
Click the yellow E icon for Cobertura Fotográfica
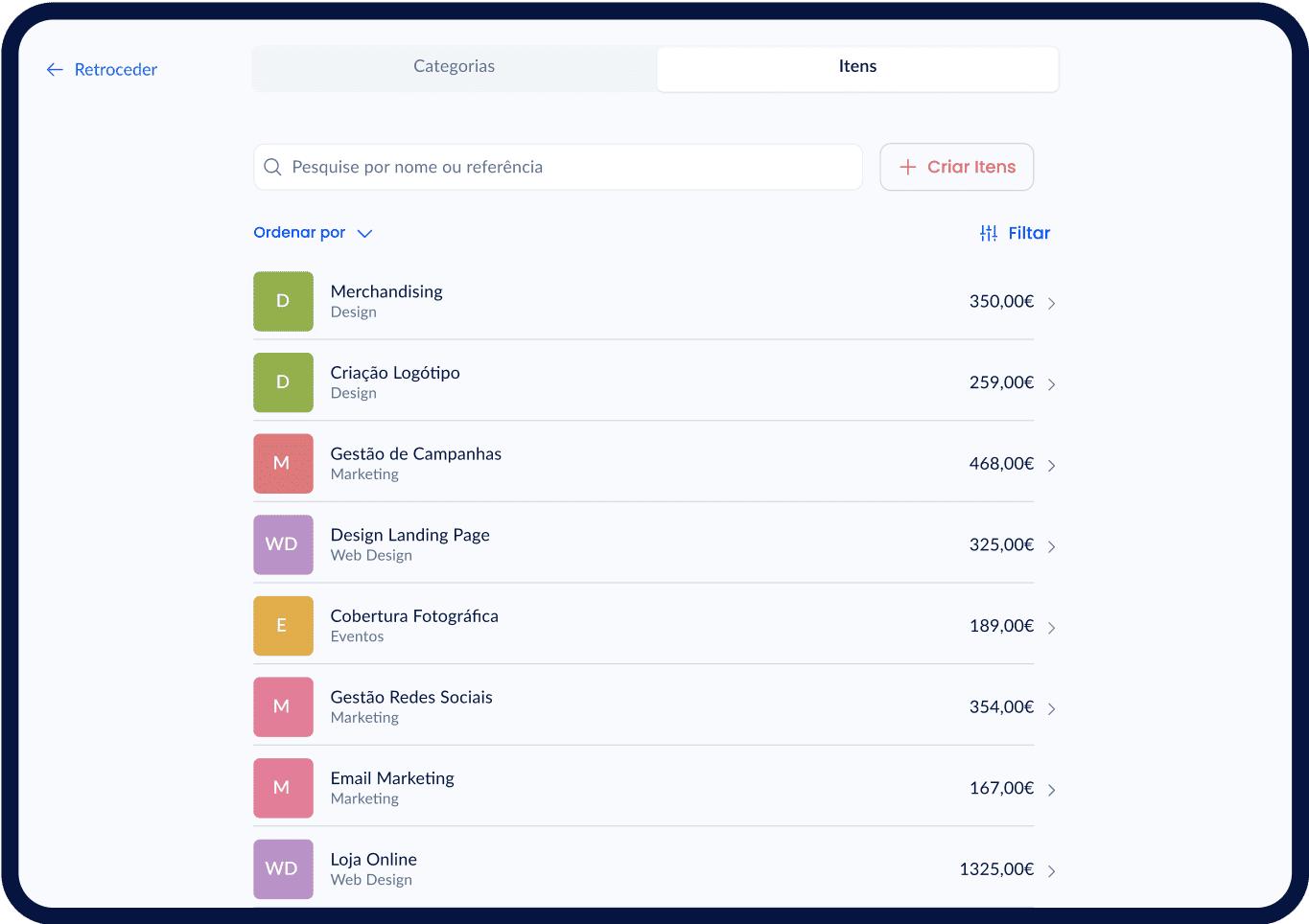point(283,626)
